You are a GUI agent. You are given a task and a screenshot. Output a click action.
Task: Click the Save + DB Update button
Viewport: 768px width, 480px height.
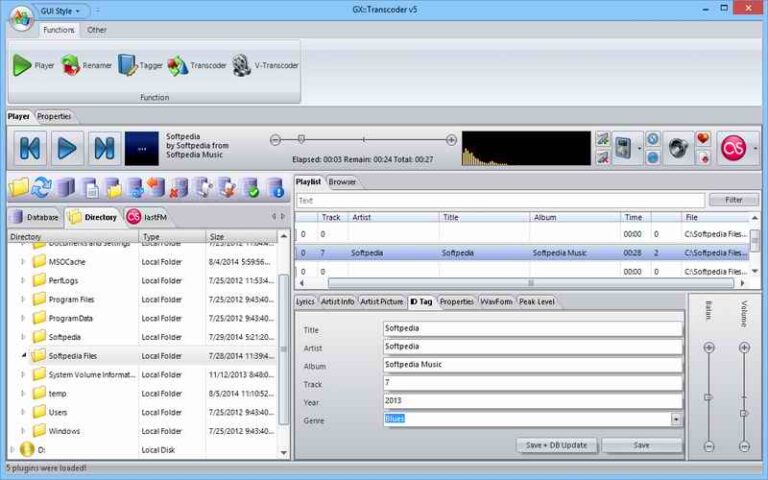tap(557, 445)
